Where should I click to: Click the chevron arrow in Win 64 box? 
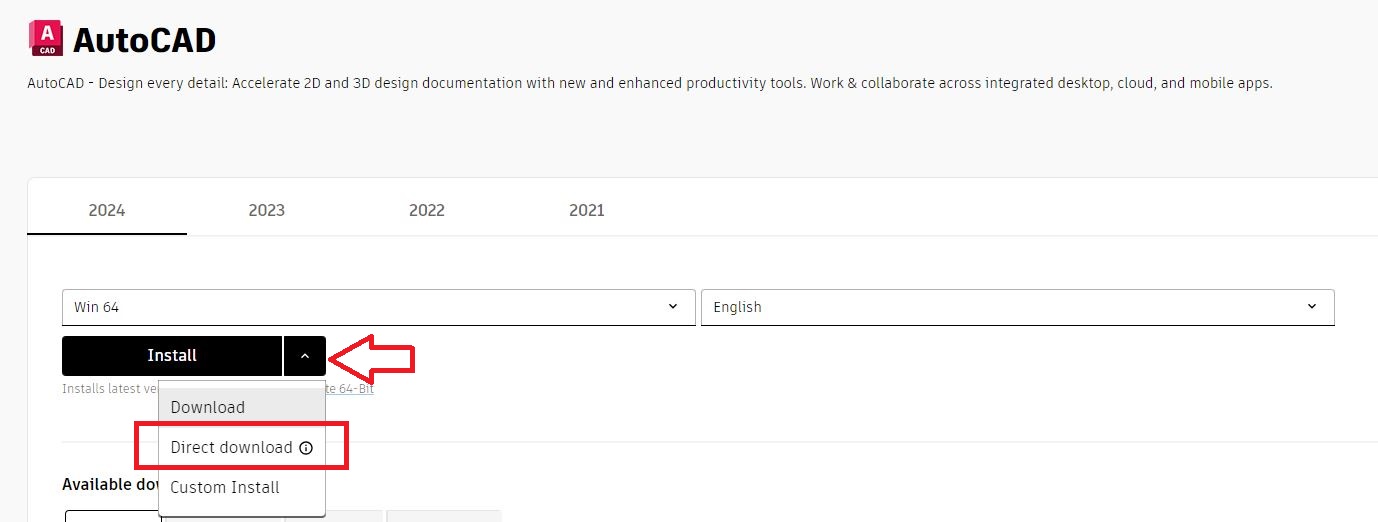pyautogui.click(x=673, y=307)
